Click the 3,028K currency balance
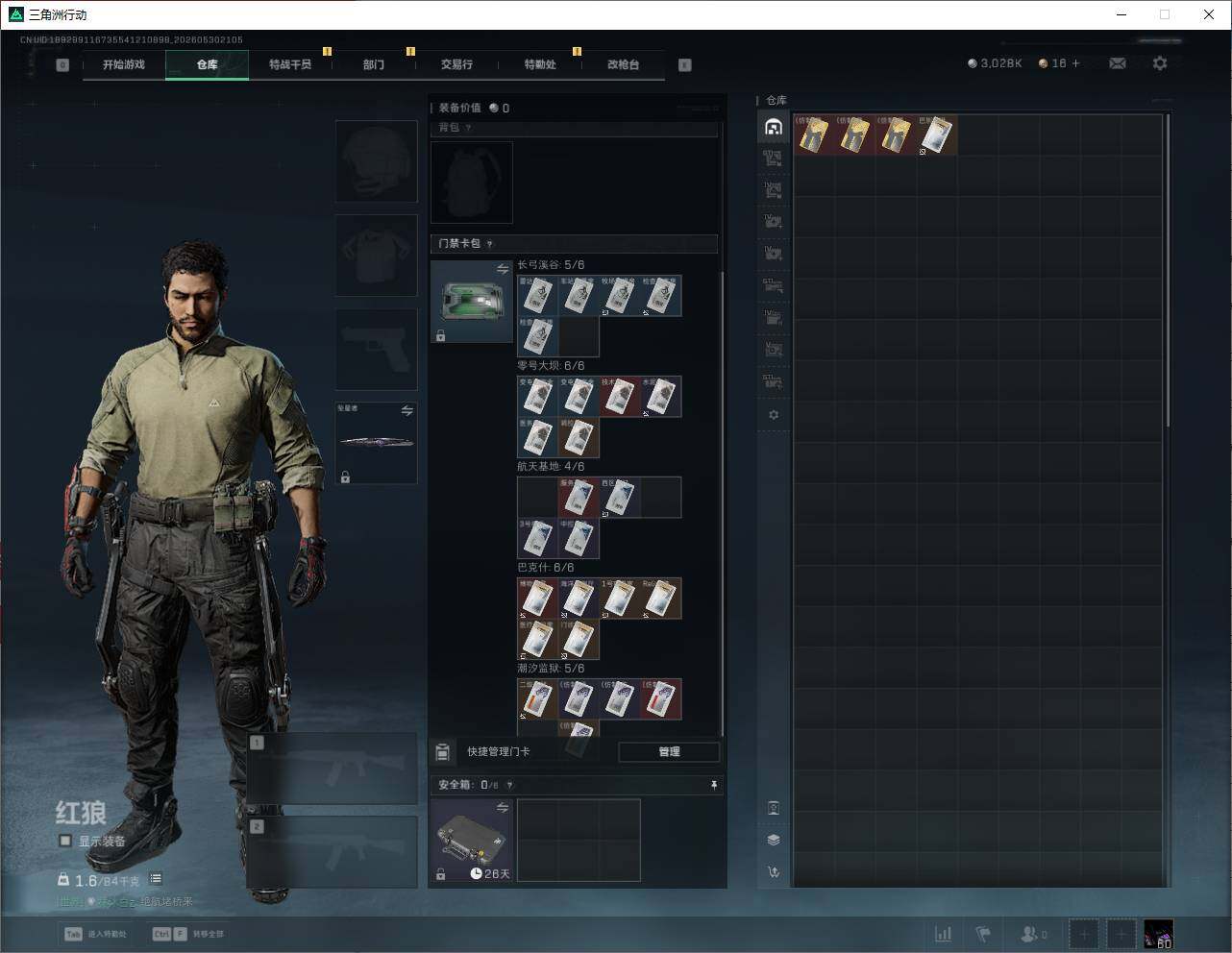This screenshot has height=953, width=1232. (995, 63)
